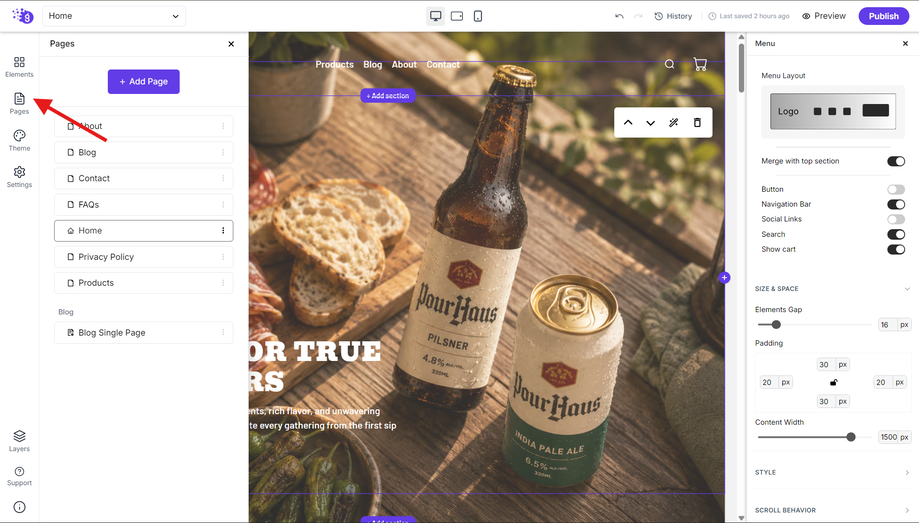Click the search icon in site header
The height and width of the screenshot is (523, 919).
coord(669,64)
